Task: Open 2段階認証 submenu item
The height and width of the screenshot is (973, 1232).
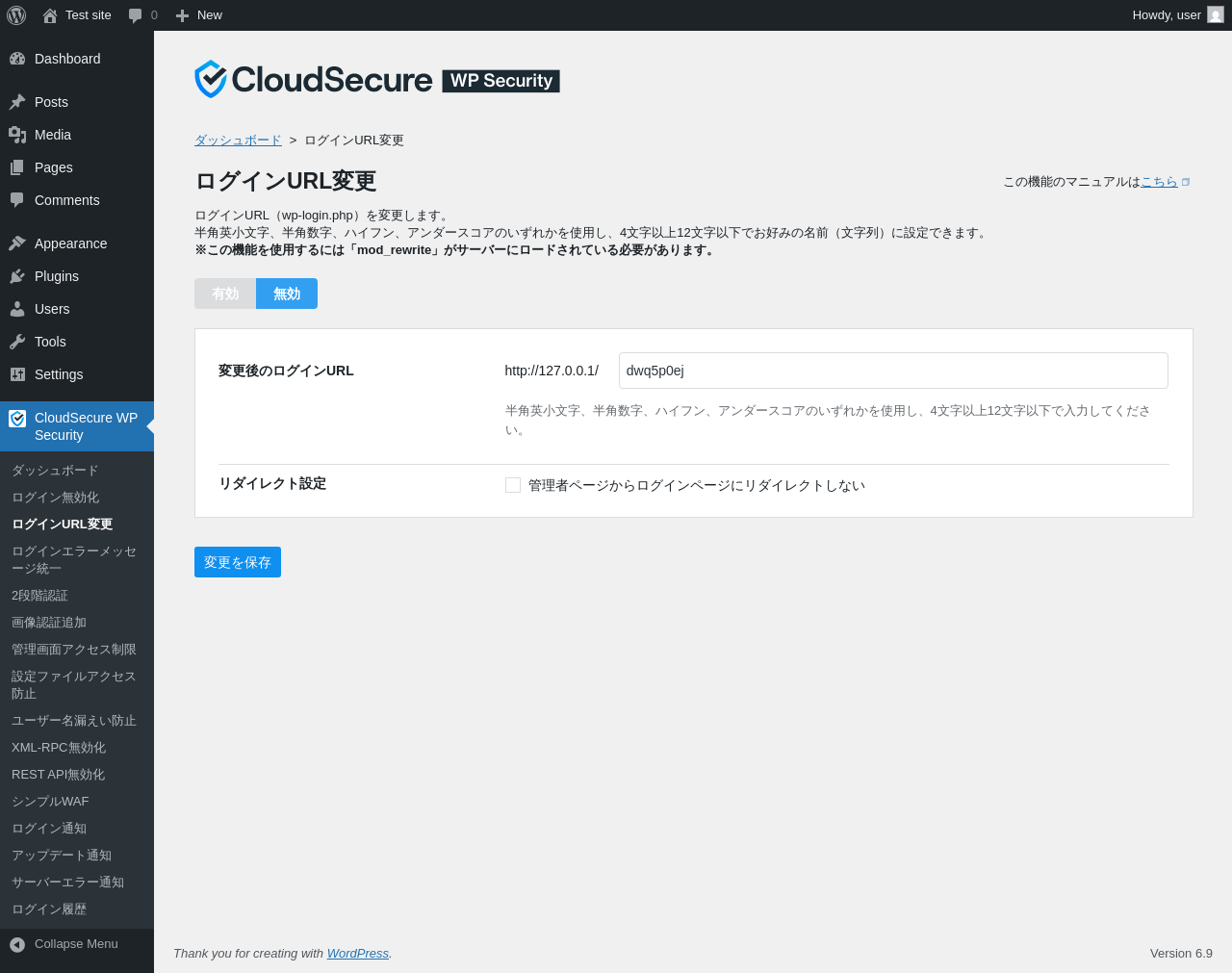Action: click(39, 596)
